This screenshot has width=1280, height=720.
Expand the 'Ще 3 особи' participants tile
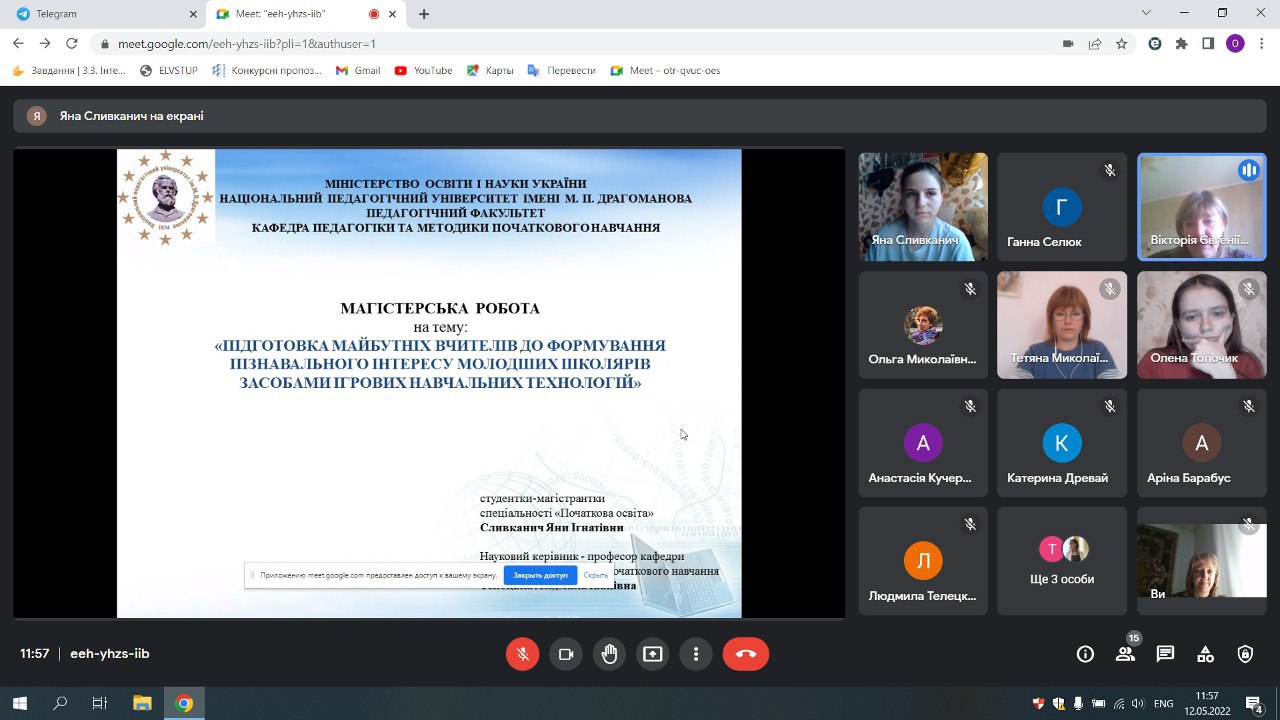point(1062,561)
